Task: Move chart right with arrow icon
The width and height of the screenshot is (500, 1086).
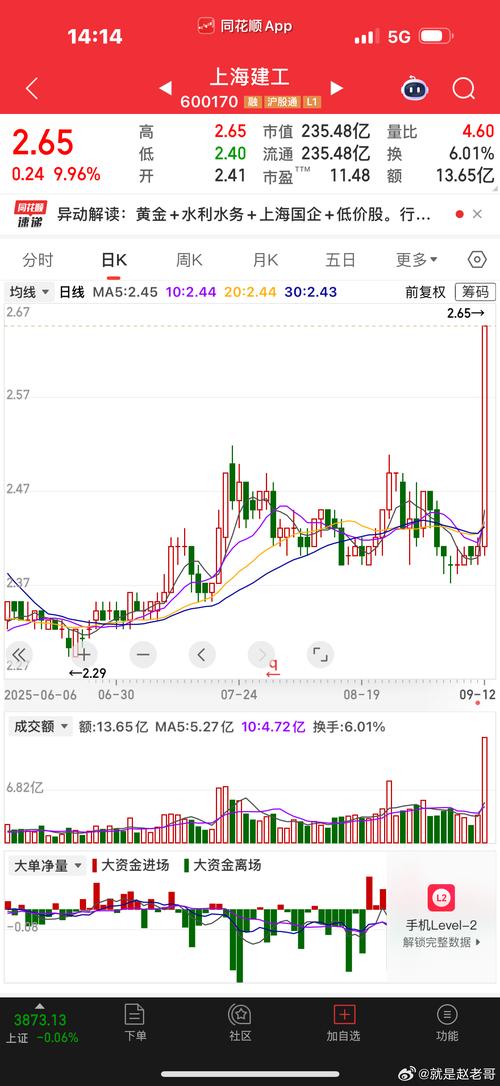Action: click(262, 655)
